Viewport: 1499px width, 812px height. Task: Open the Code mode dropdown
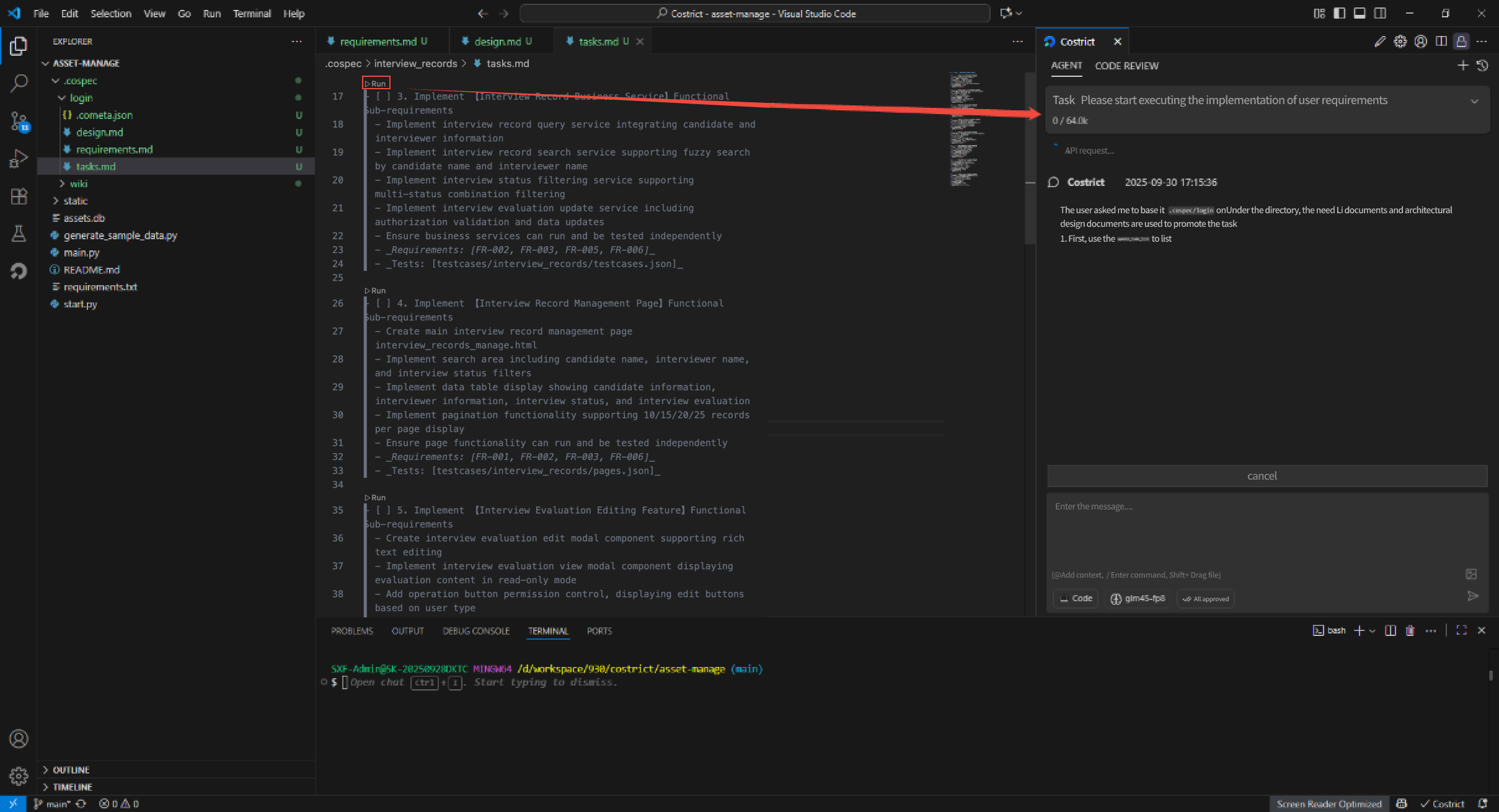(x=1076, y=599)
